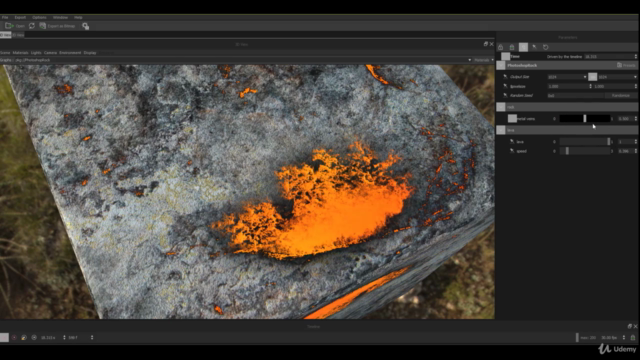The width and height of the screenshot is (640, 360).
Task: Collapse the rock parameter group
Action: click(501, 107)
